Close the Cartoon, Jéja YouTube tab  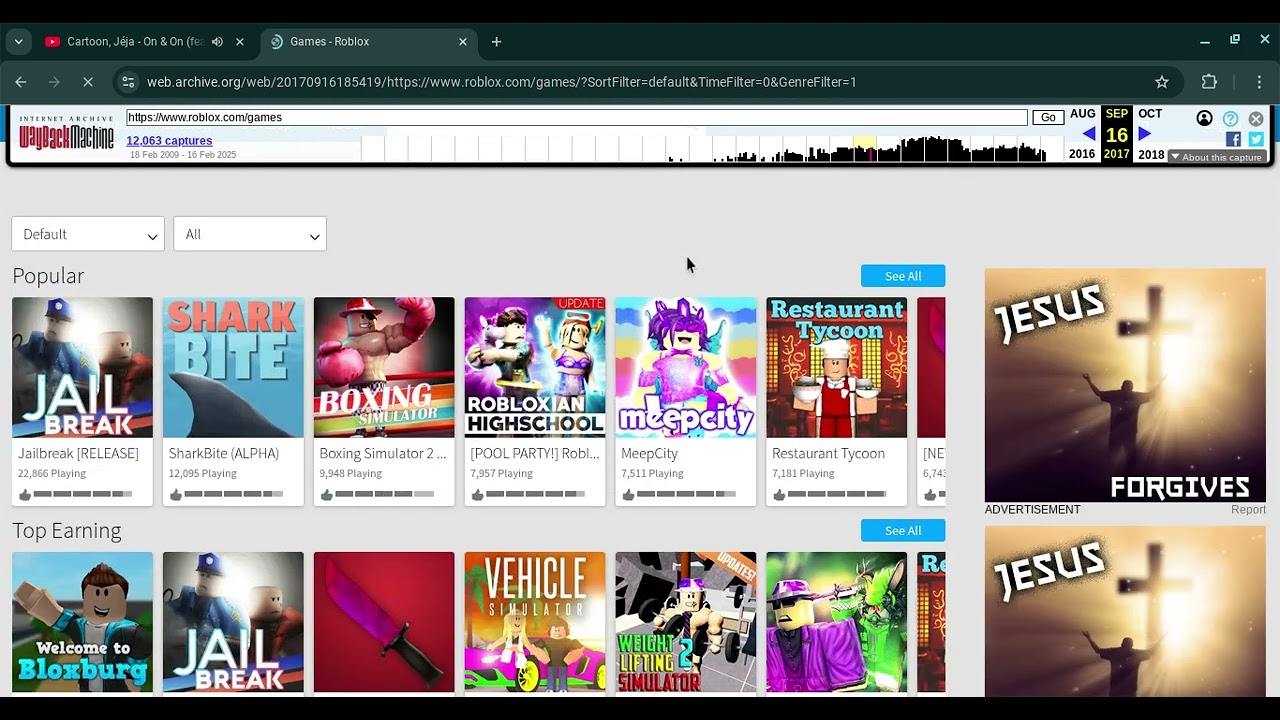[x=240, y=42]
